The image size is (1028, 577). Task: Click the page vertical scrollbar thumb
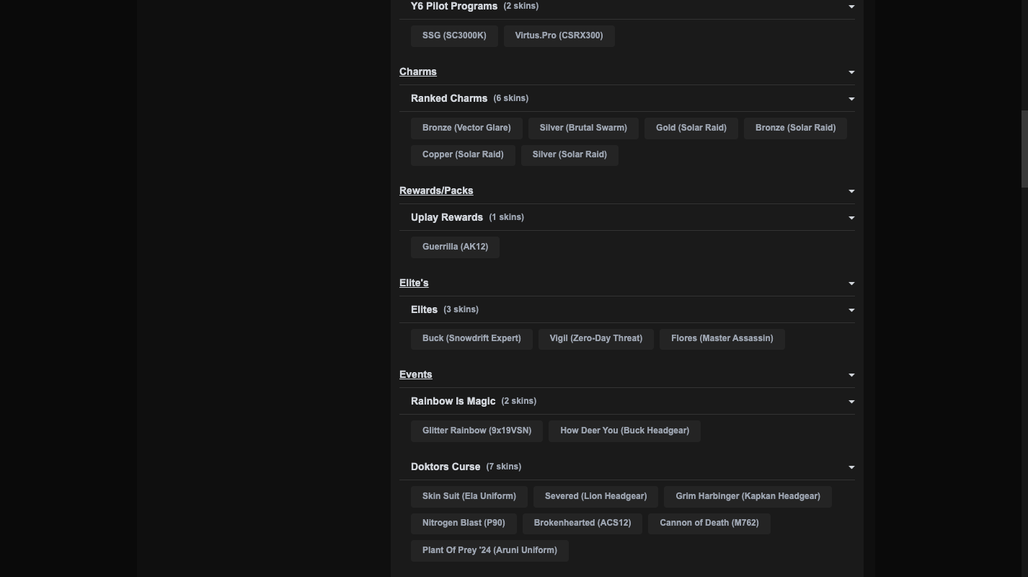click(1024, 150)
